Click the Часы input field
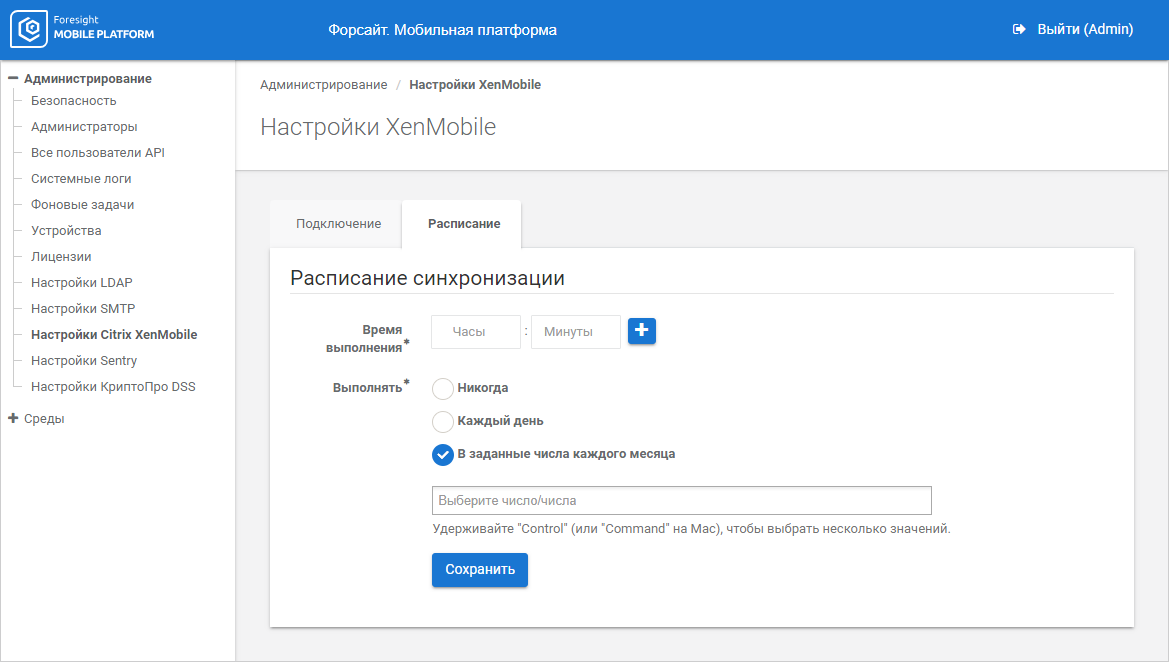Viewport: 1169px width, 662px height. pos(476,332)
